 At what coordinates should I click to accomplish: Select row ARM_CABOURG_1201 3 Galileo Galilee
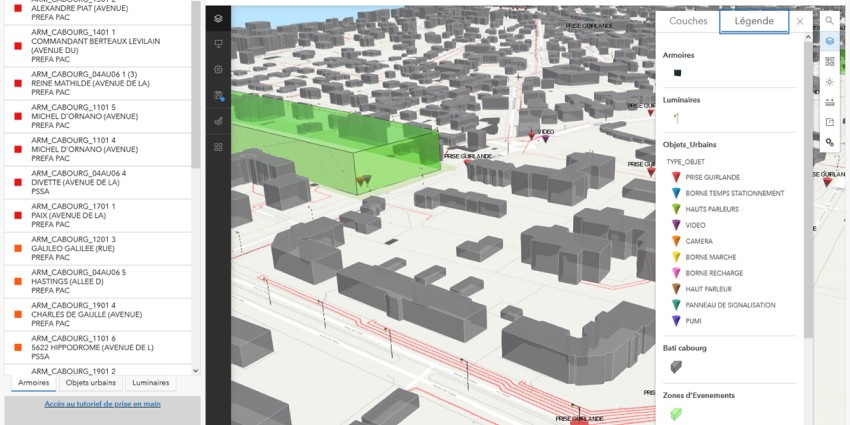pyautogui.click(x=98, y=249)
